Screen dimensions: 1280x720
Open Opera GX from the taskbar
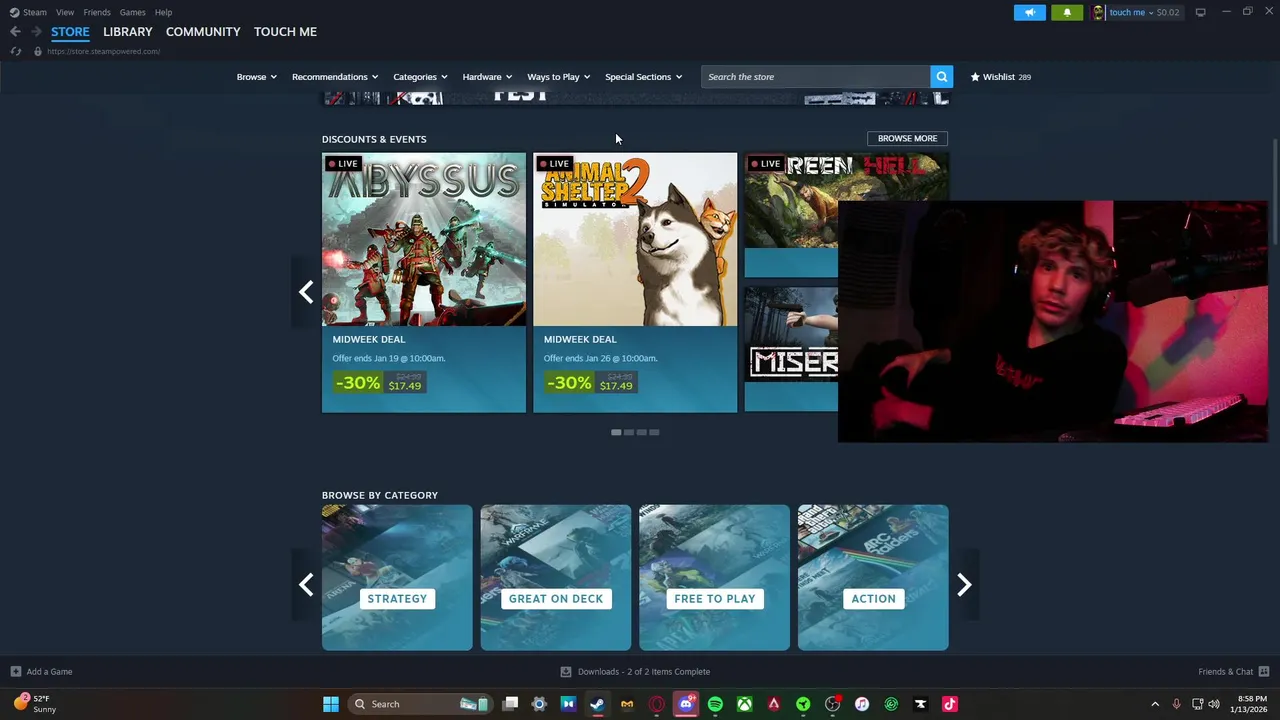click(656, 704)
